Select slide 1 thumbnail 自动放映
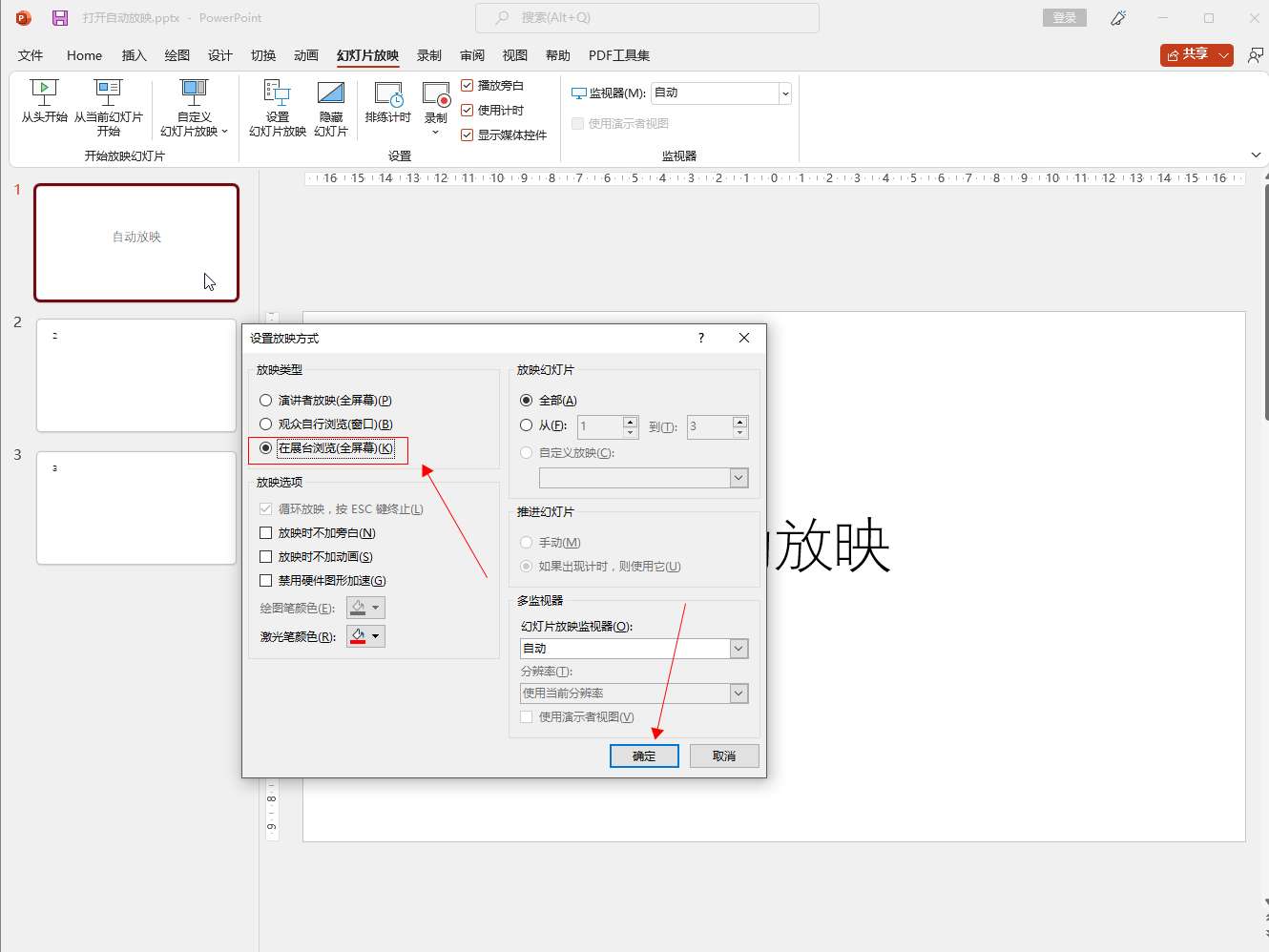Image resolution: width=1269 pixels, height=952 pixels. pos(136,242)
